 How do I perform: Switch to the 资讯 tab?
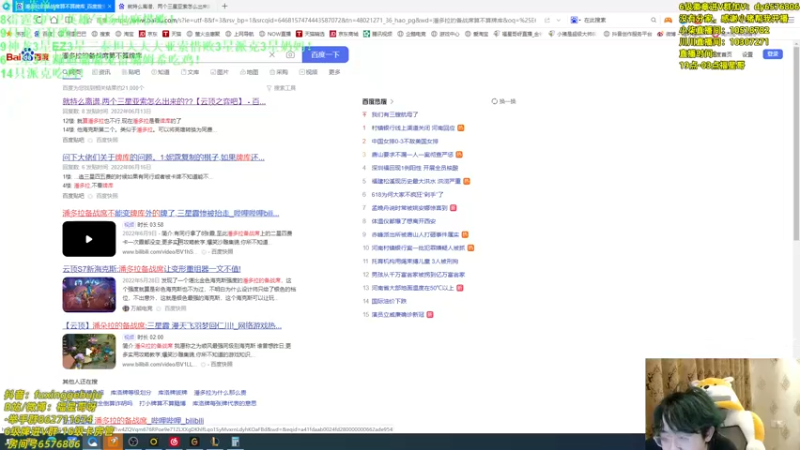(102, 72)
